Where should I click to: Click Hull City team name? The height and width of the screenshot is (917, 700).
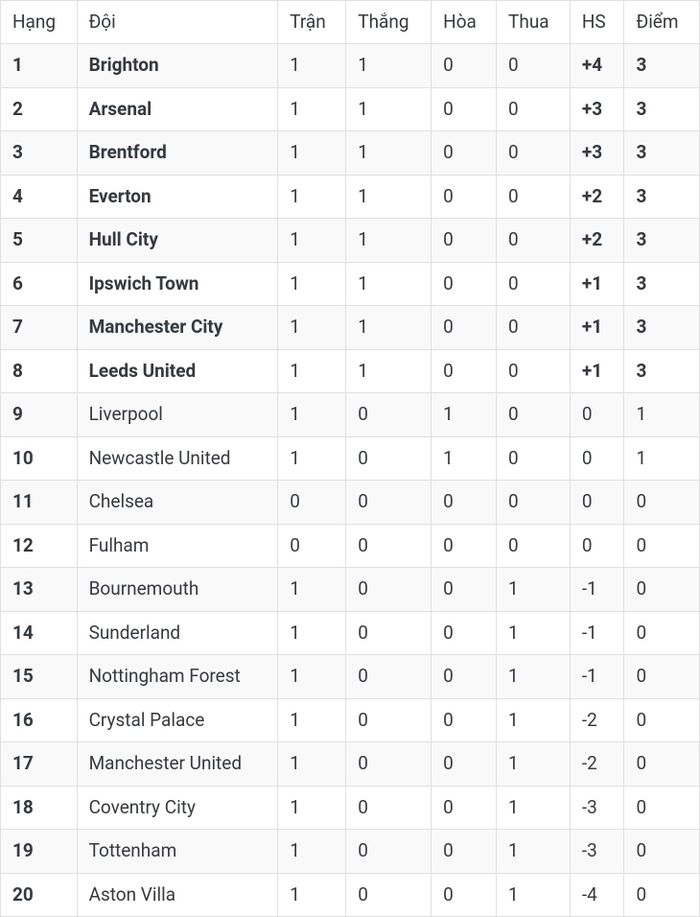point(123,240)
